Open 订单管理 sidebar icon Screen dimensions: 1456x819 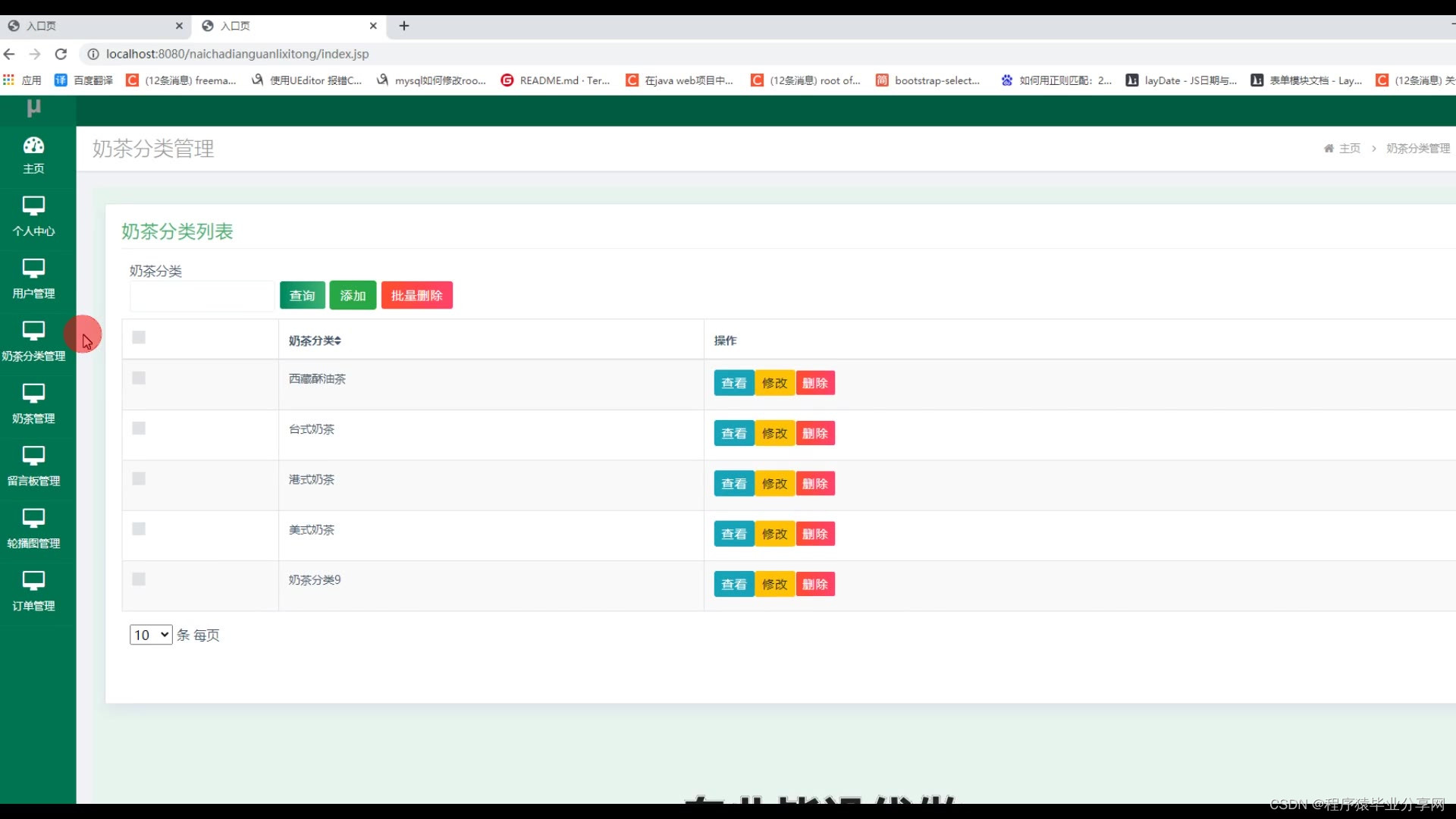33,581
